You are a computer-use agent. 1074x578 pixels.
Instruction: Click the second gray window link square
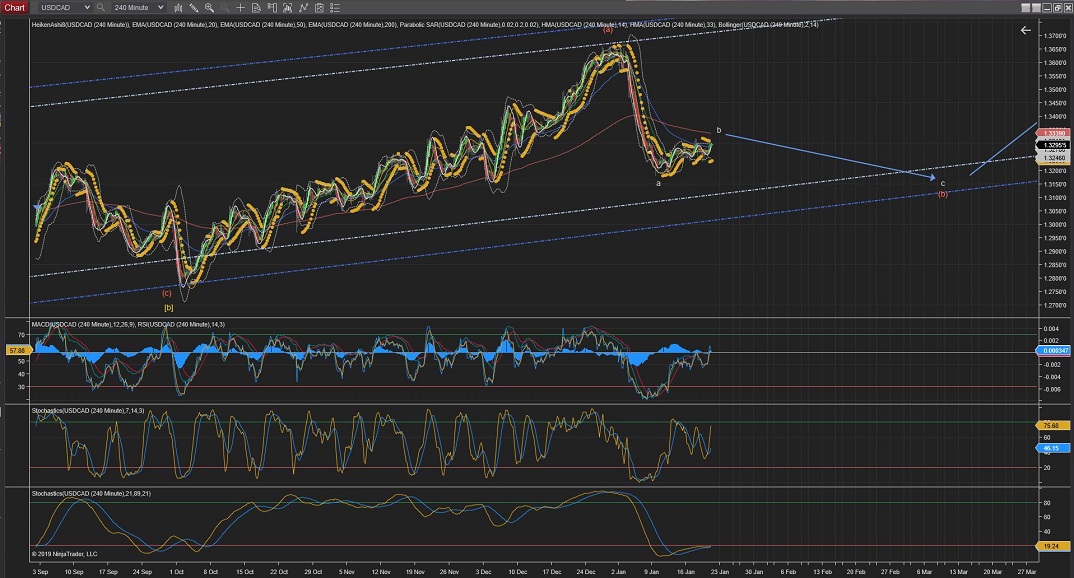[1036, 8]
